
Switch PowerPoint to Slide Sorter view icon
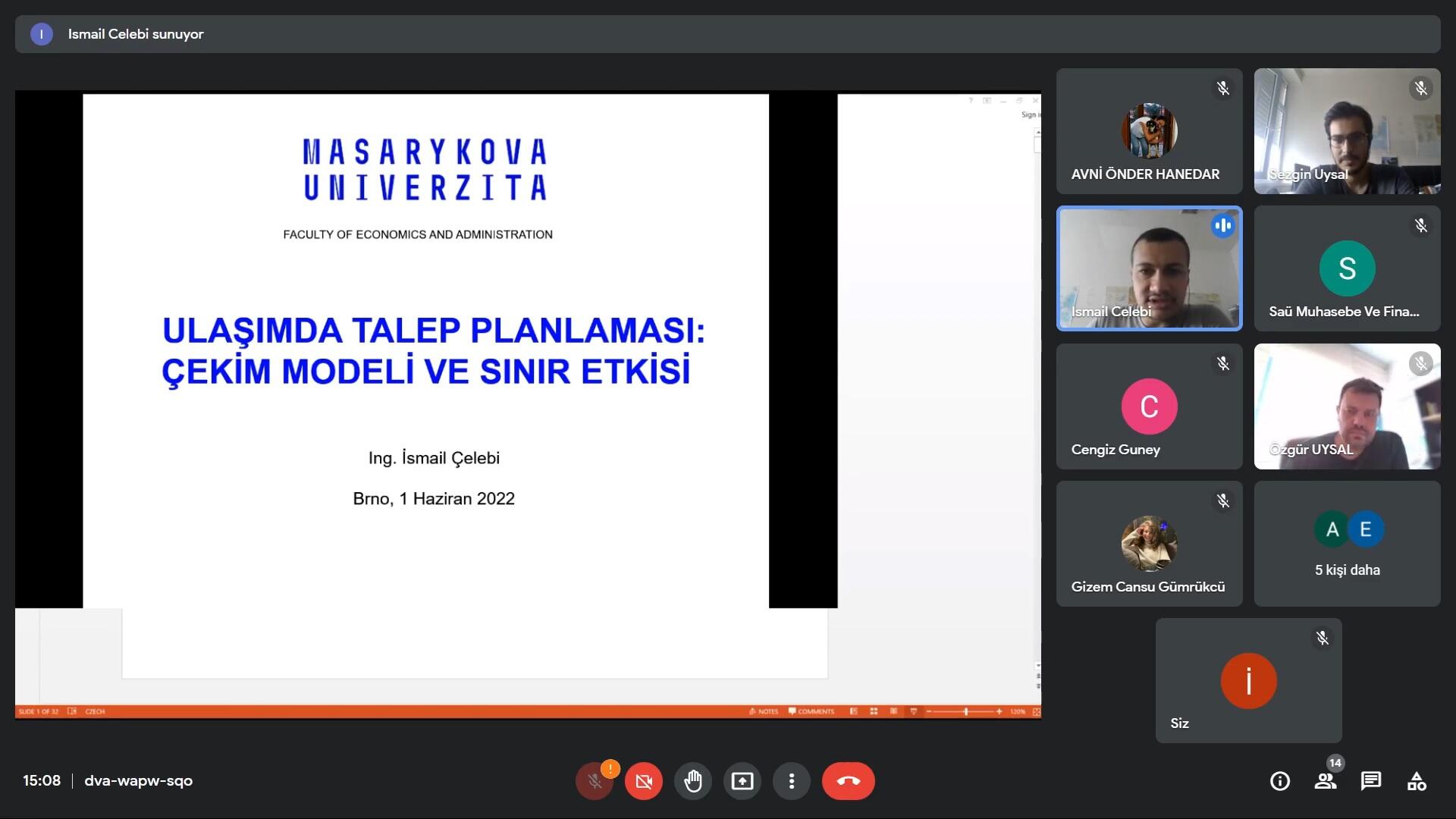coord(874,711)
